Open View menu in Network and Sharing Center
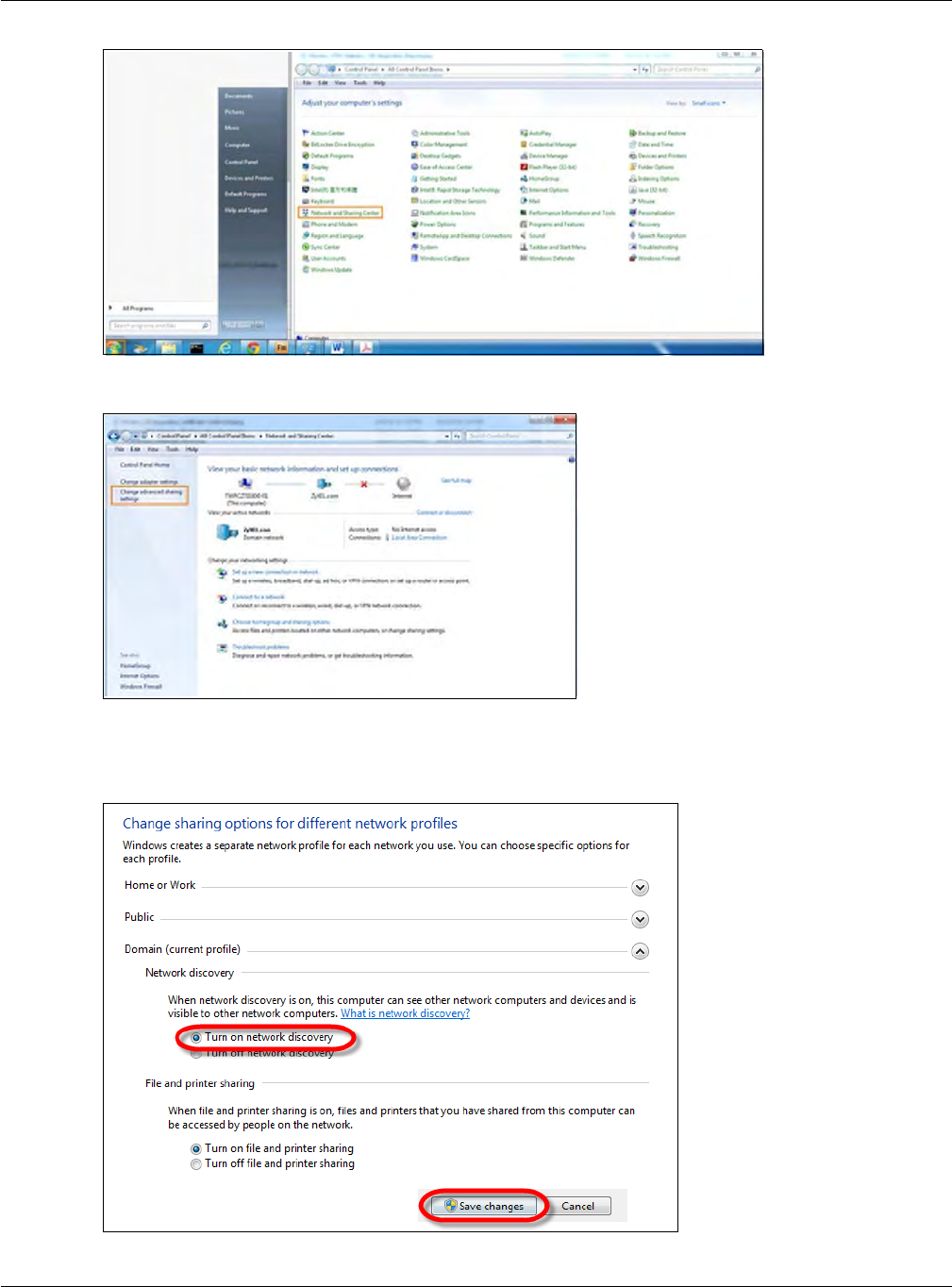The image size is (952, 1287). [x=153, y=449]
